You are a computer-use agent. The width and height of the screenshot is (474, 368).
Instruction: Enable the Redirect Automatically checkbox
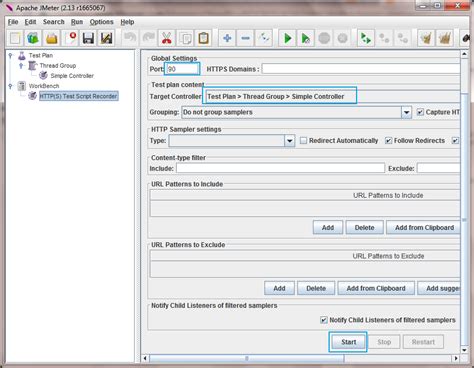click(x=303, y=141)
